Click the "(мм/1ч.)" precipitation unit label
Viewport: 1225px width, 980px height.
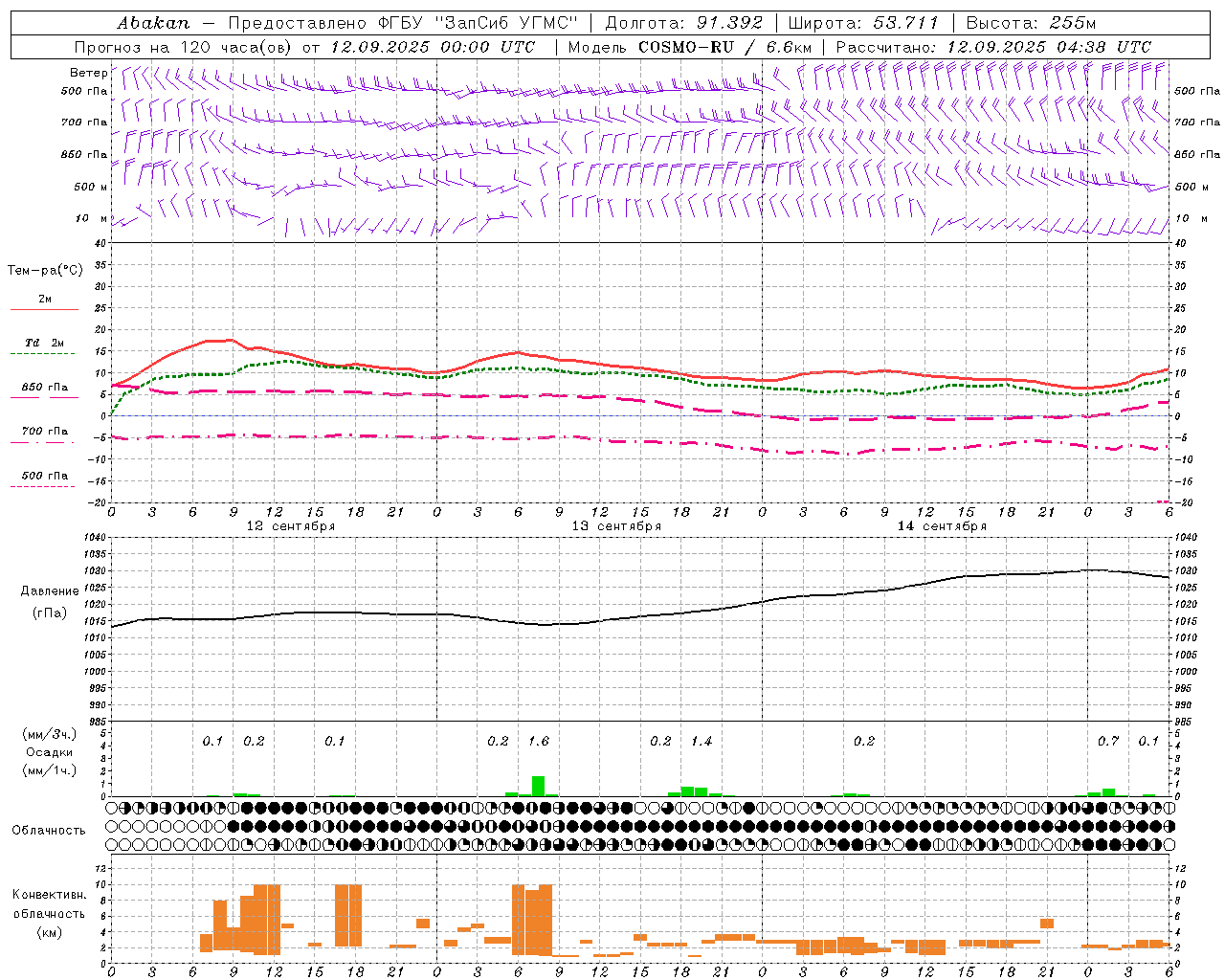[x=50, y=770]
